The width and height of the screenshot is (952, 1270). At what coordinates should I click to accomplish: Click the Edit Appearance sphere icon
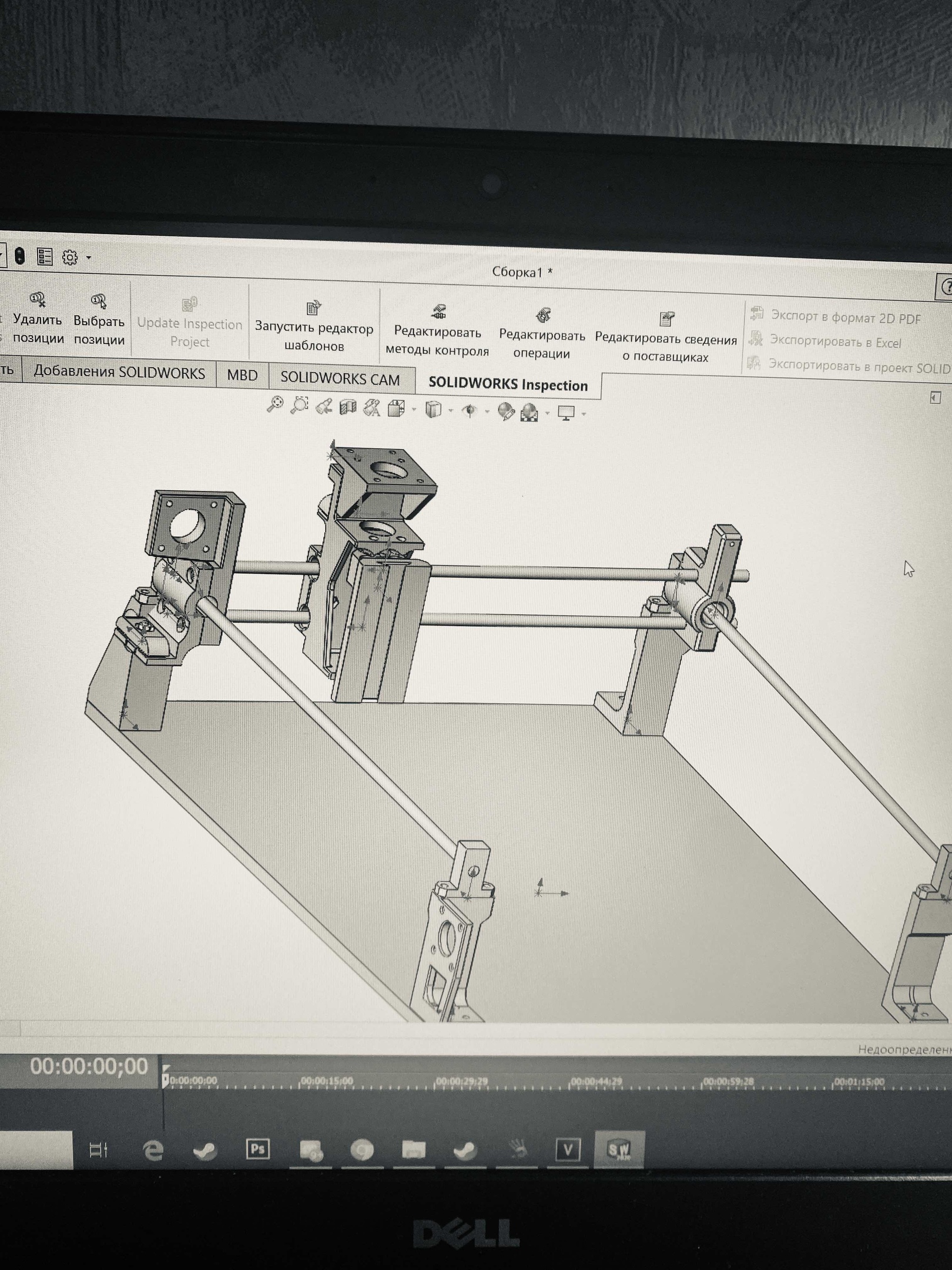[x=505, y=412]
